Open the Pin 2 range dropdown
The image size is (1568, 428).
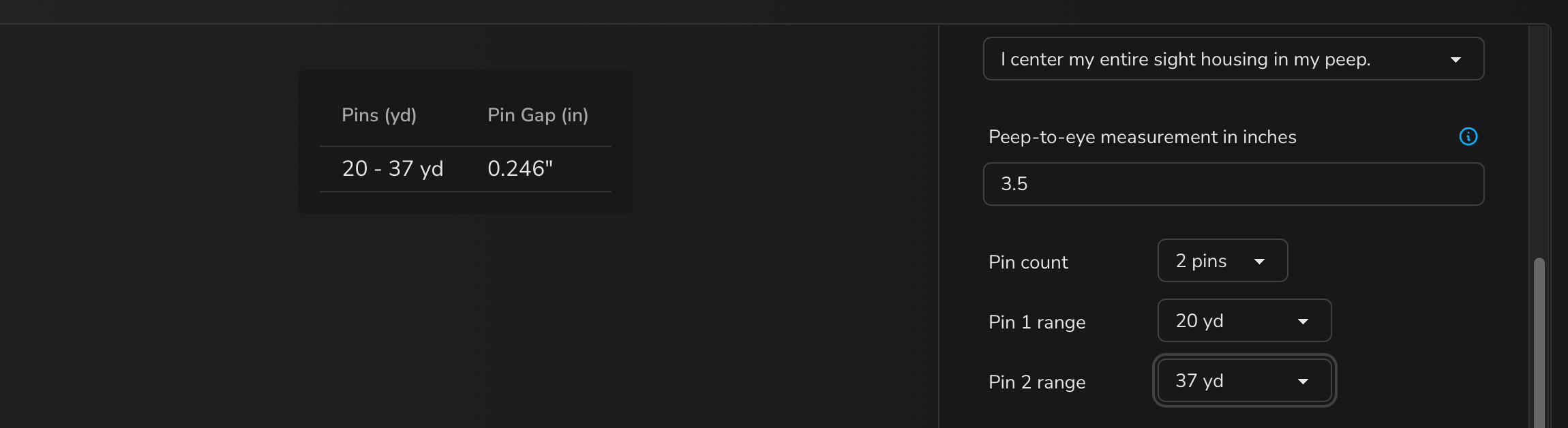[x=1244, y=380]
